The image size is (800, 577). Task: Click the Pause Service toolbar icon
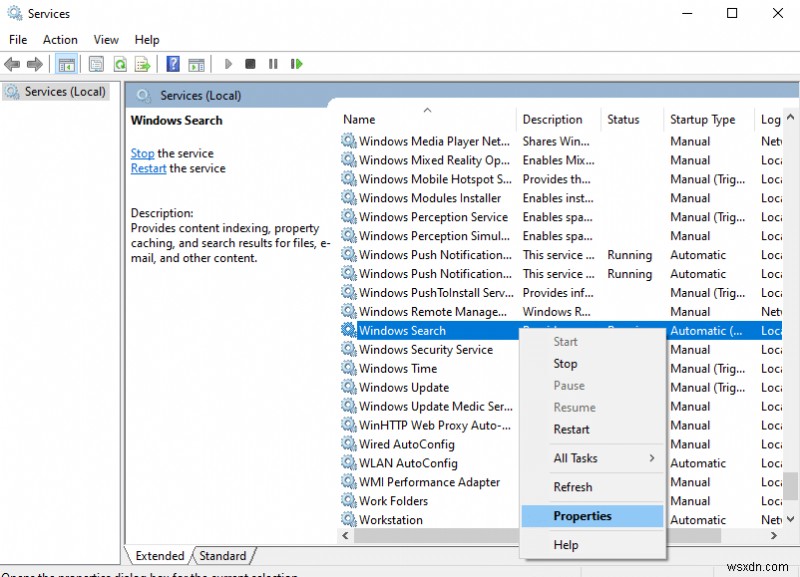click(x=274, y=63)
